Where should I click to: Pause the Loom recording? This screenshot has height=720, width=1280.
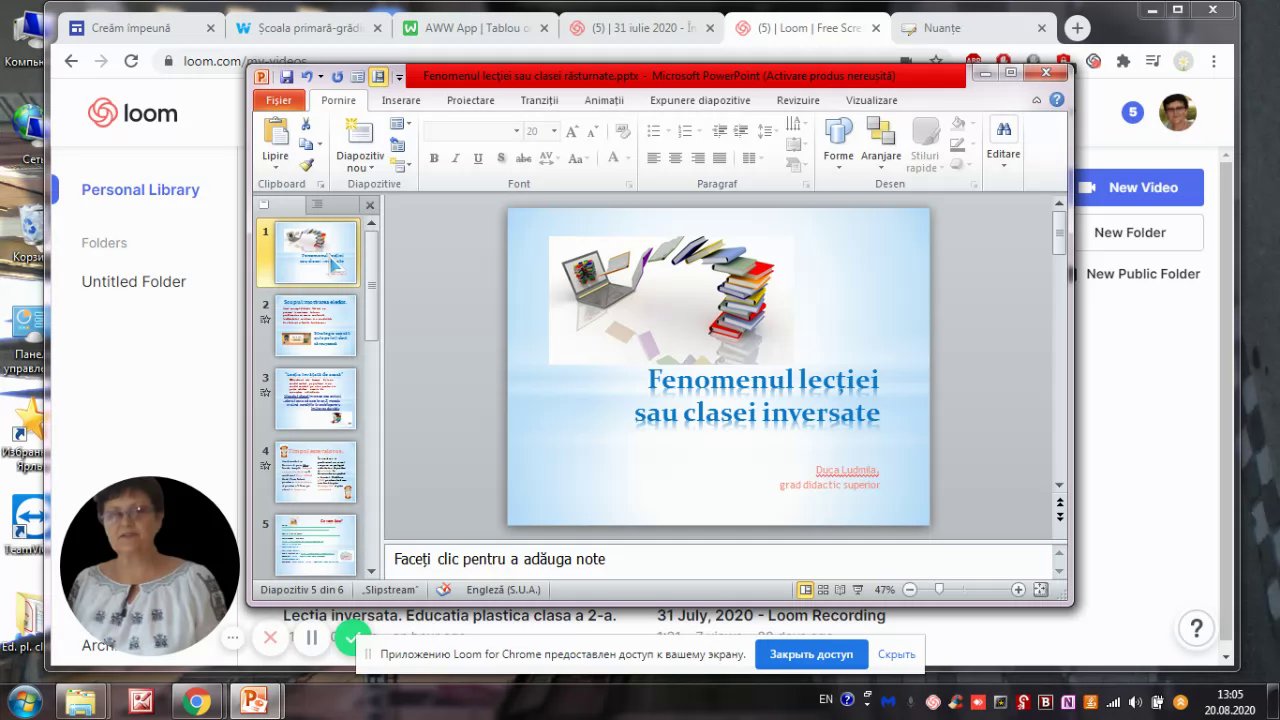point(311,637)
